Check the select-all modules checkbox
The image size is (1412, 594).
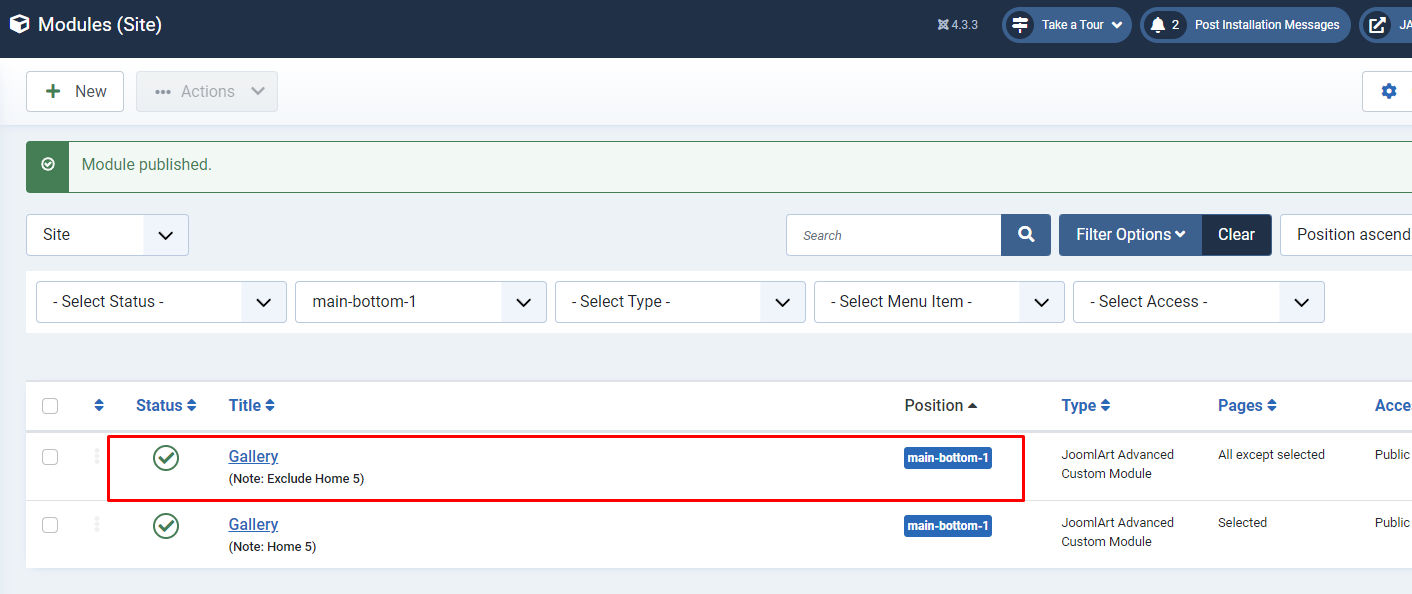50,406
